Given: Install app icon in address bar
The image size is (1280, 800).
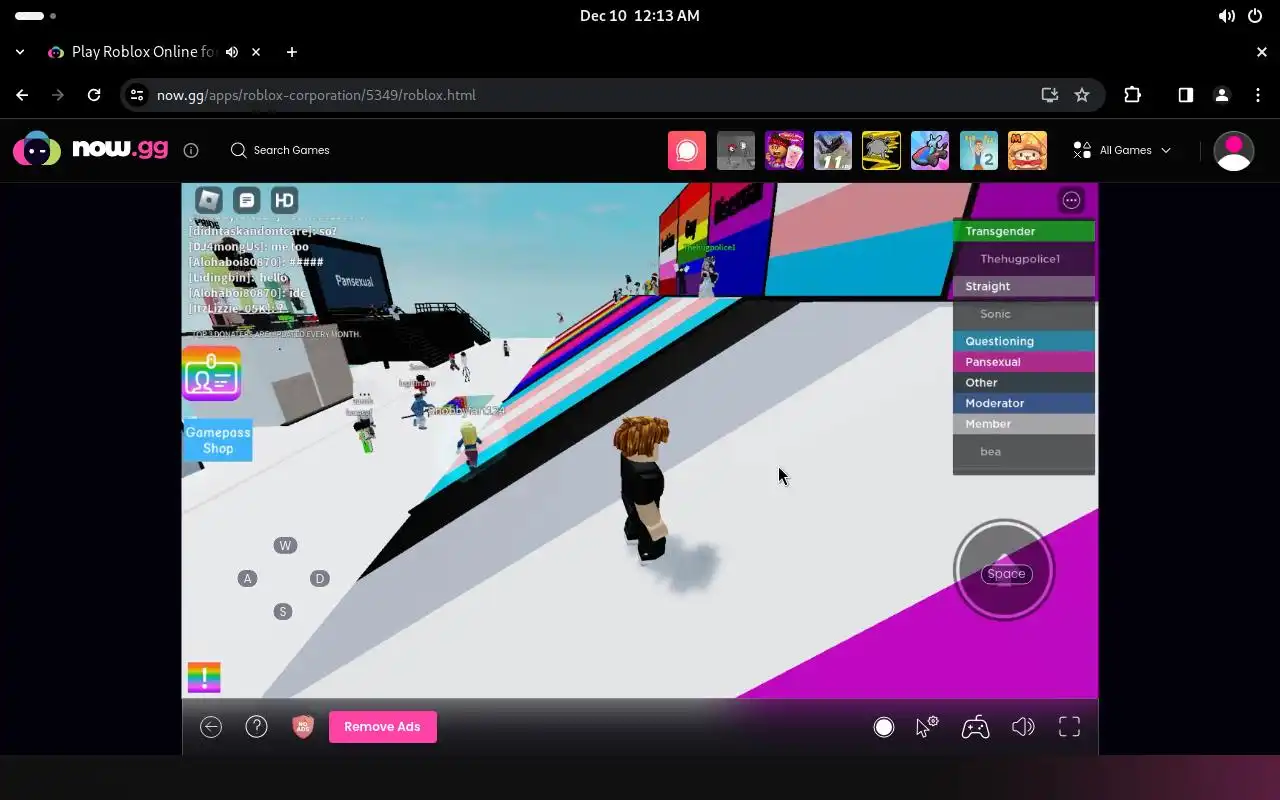Looking at the screenshot, I should click(1049, 95).
